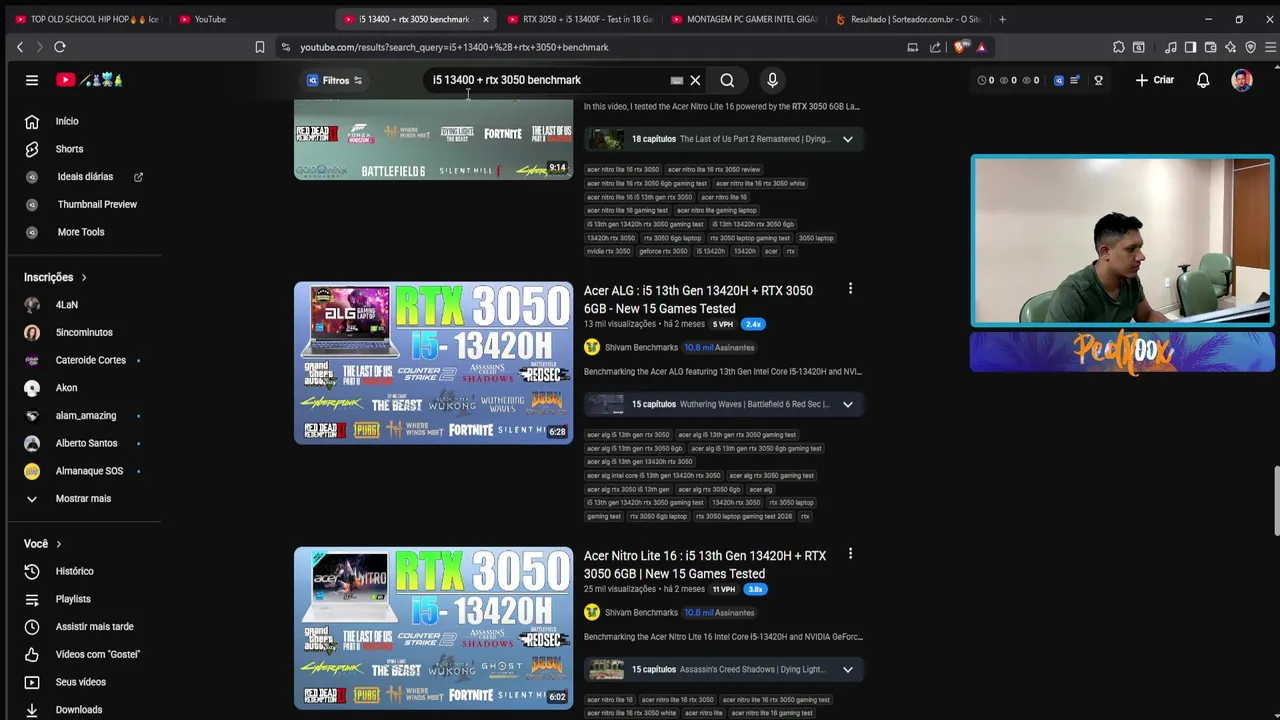Expand Mostrar mais subscriptions

(x=84, y=498)
